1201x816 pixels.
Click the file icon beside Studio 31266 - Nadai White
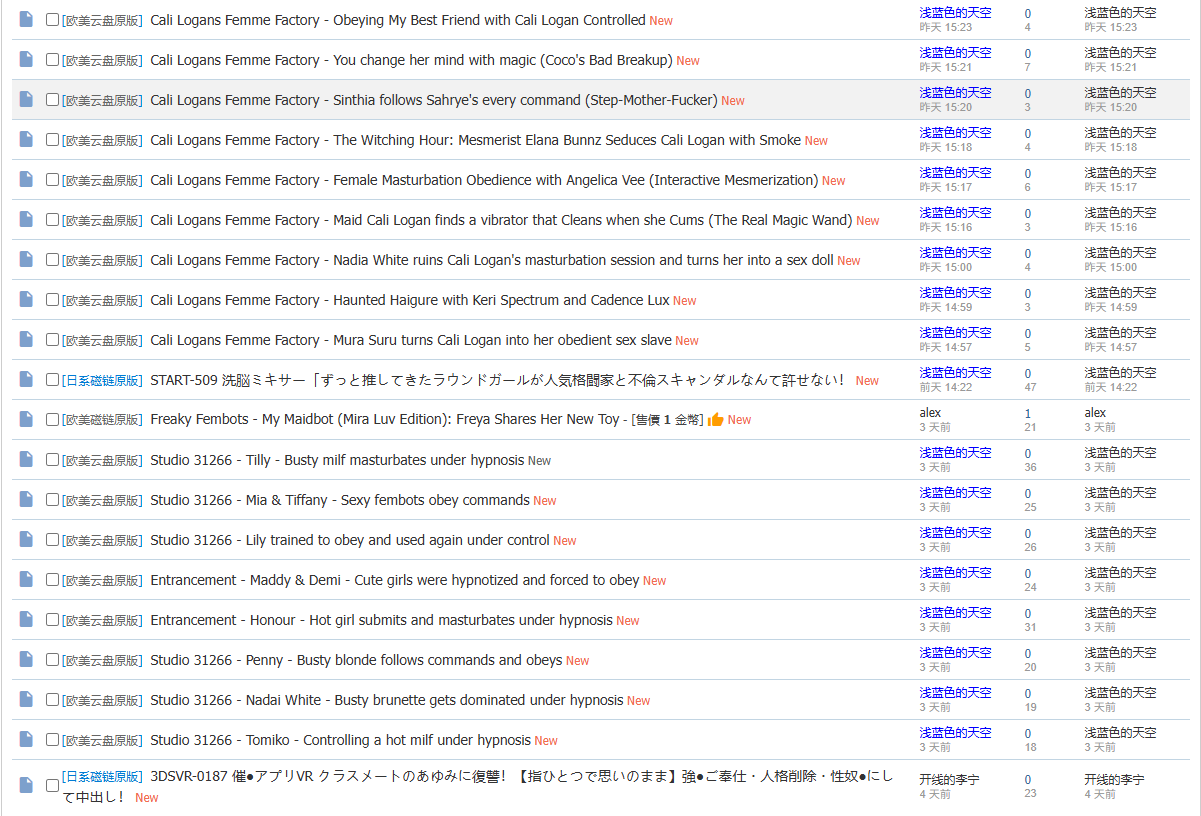pos(26,699)
